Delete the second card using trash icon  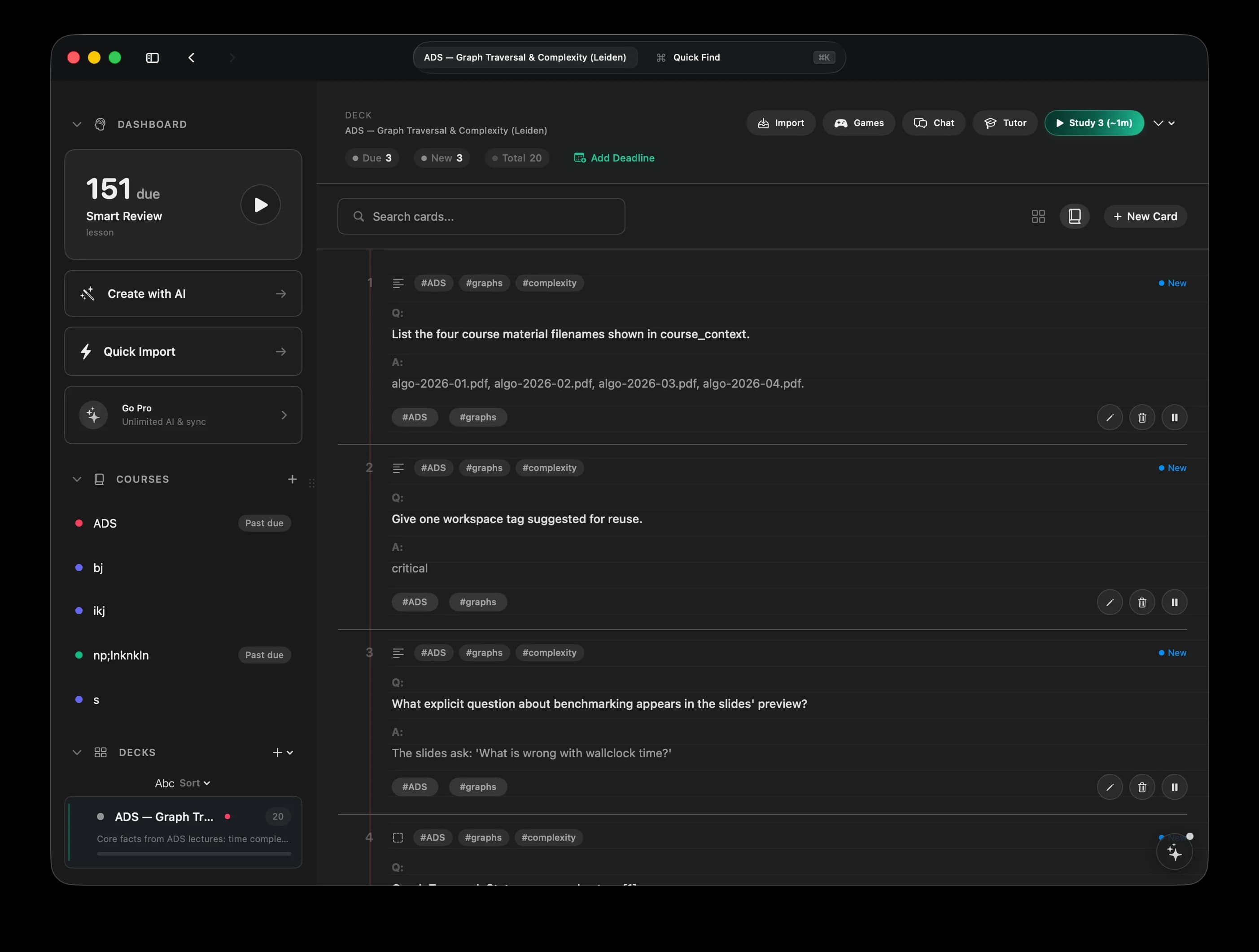[x=1142, y=602]
